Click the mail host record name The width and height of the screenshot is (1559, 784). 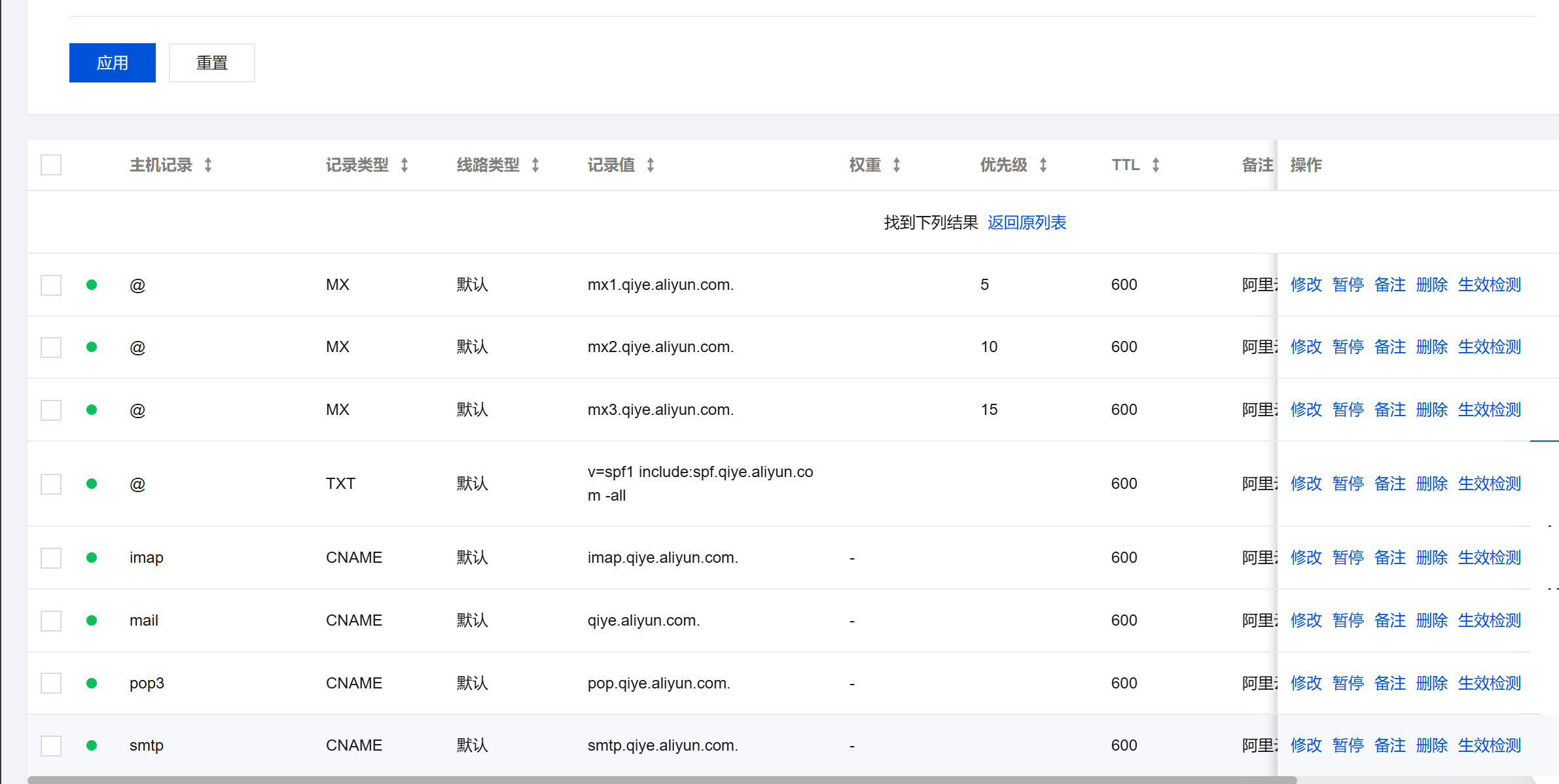144,620
